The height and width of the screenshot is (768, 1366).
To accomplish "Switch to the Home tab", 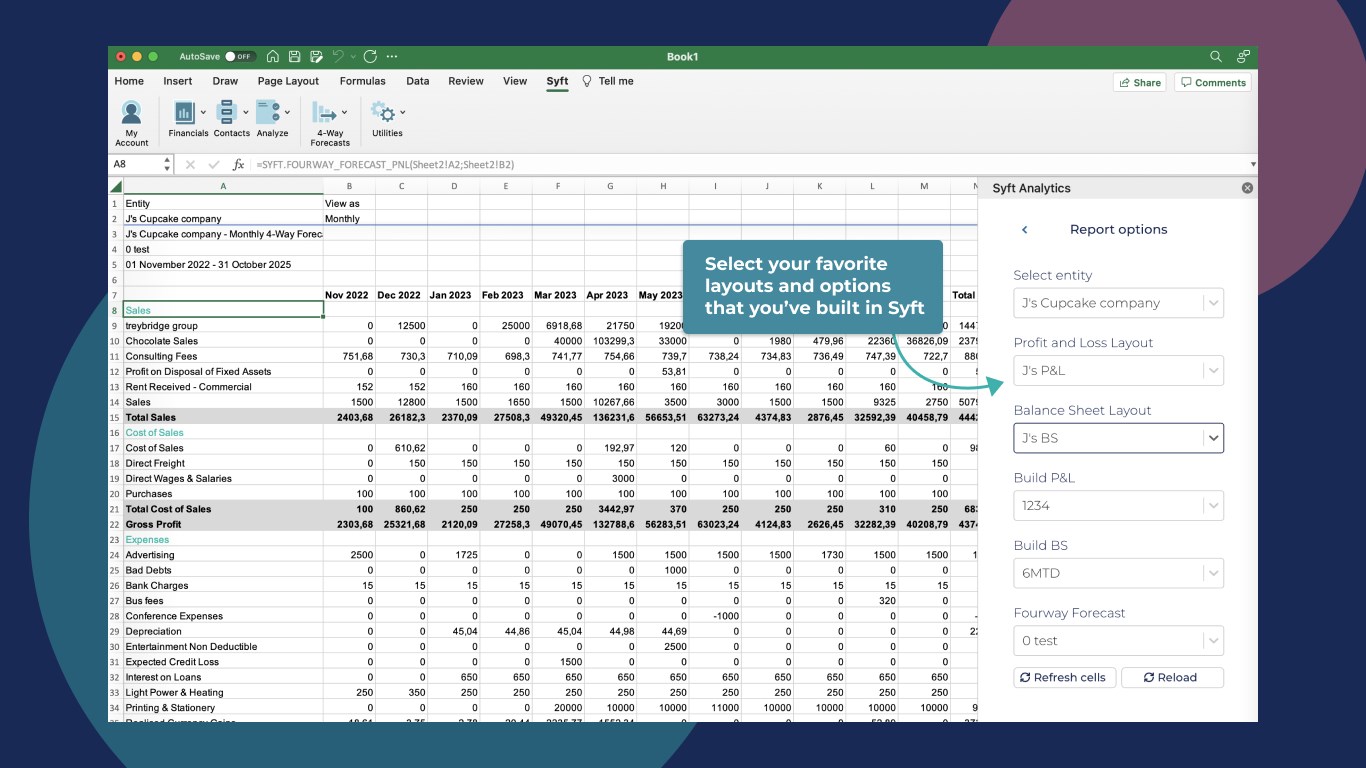I will click(x=129, y=82).
